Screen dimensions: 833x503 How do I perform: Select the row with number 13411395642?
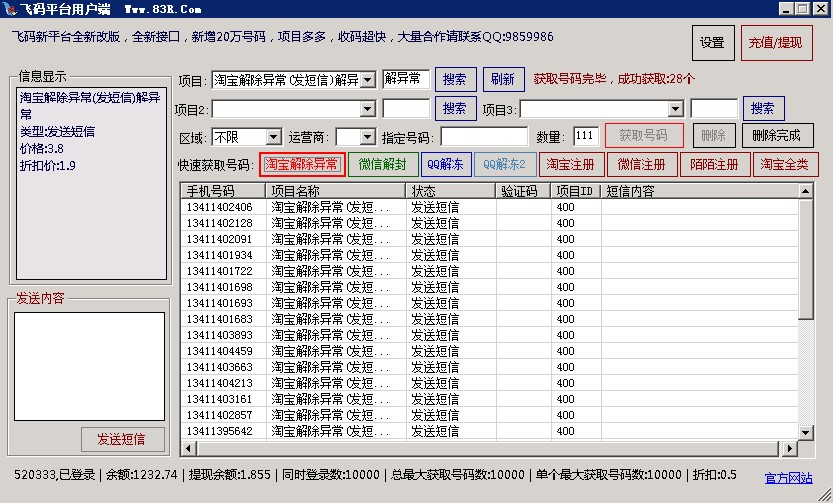[x=489, y=431]
